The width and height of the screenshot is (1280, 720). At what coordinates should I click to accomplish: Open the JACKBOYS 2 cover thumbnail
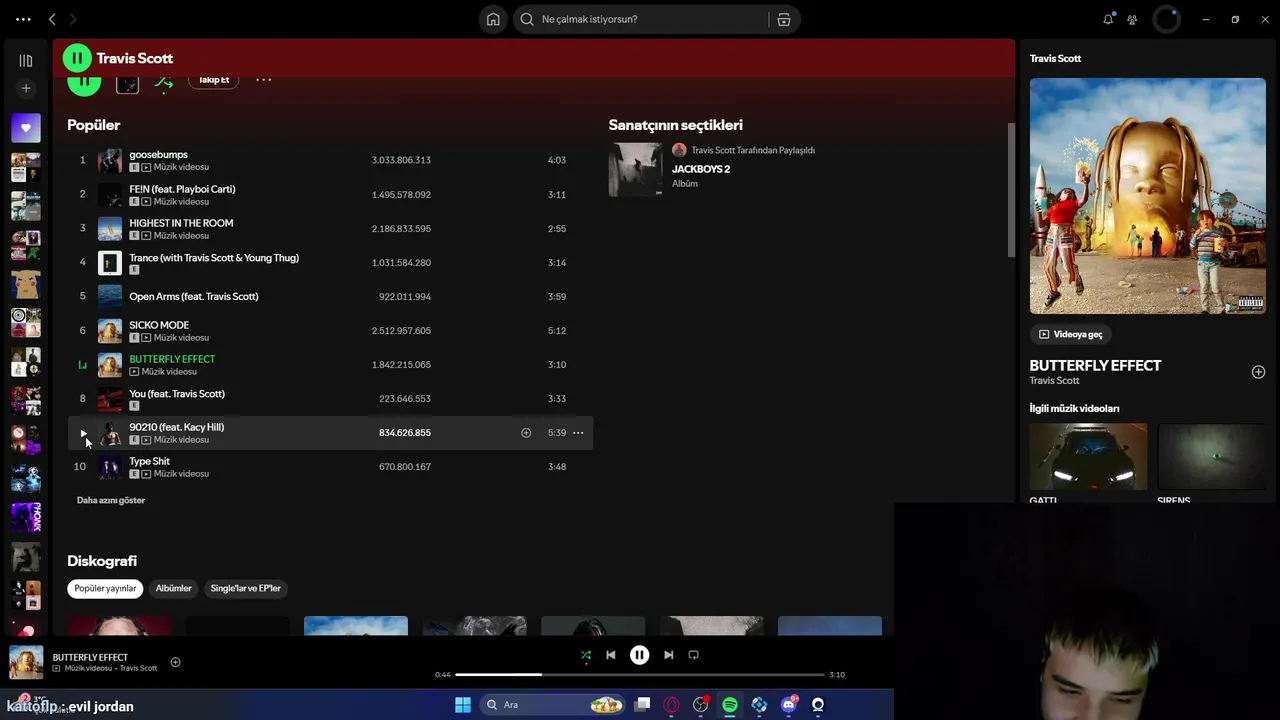(636, 169)
